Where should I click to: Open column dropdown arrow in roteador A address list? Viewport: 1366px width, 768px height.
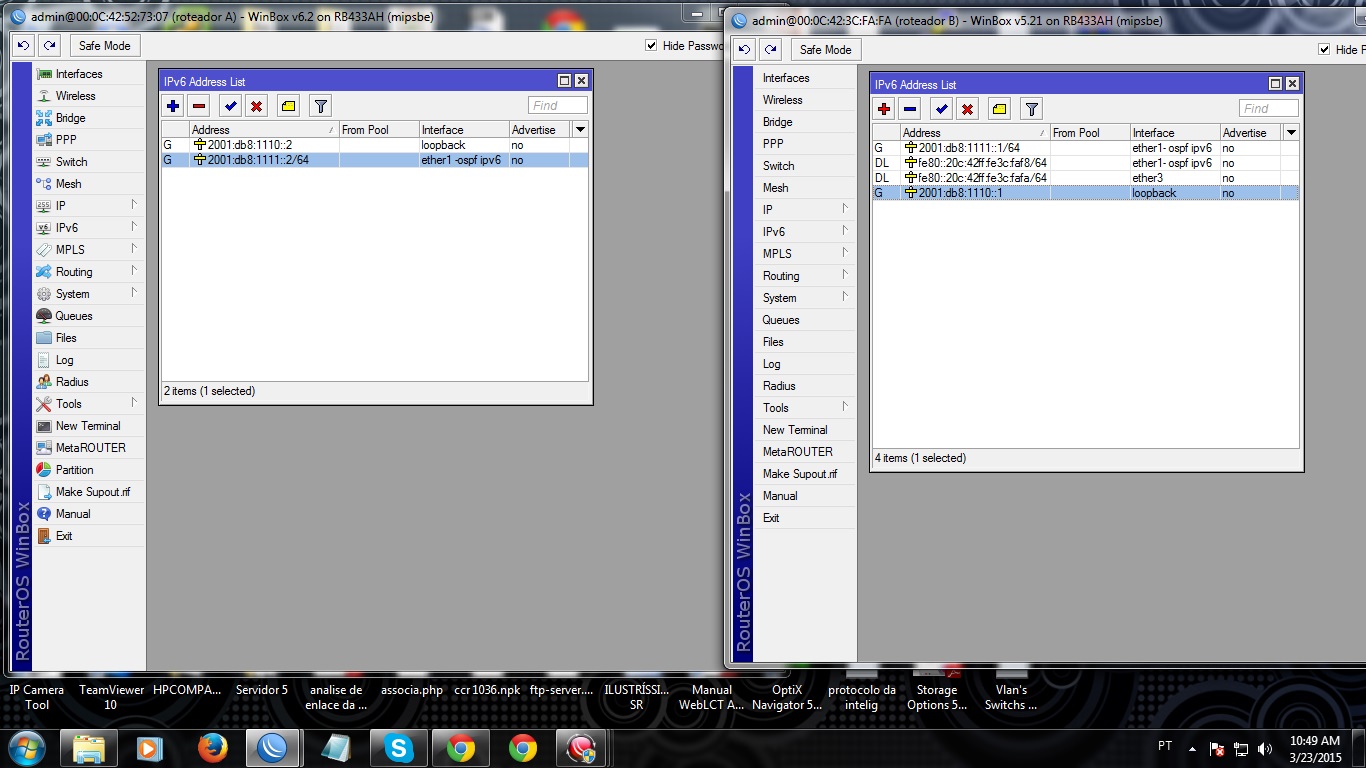pos(580,130)
